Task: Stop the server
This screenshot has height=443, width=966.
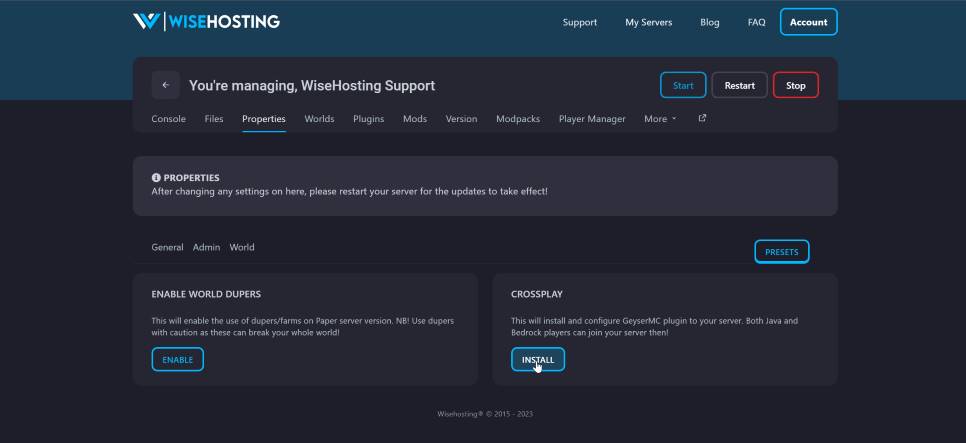Action: (x=795, y=85)
